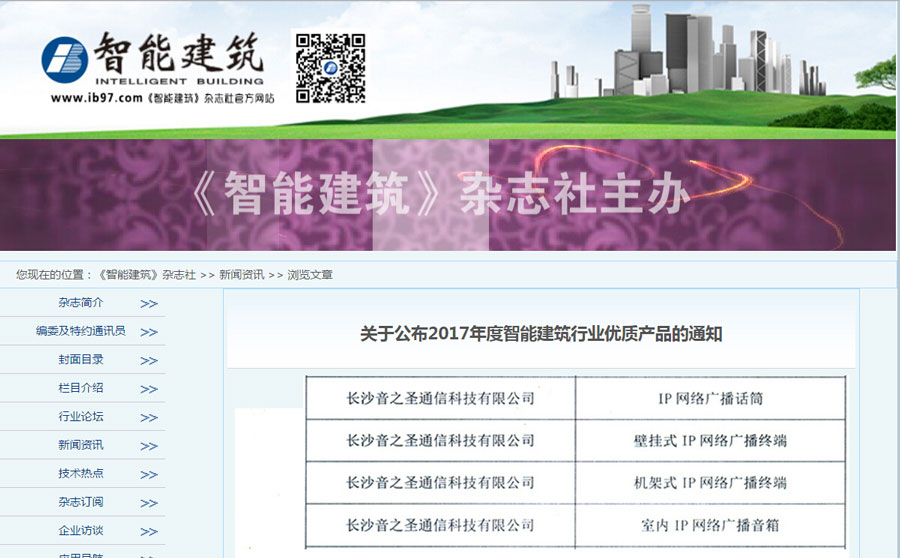This screenshot has height=558, width=900.
Task: Click the >> arrow beside 杂志订阅
Action: pos(149,503)
